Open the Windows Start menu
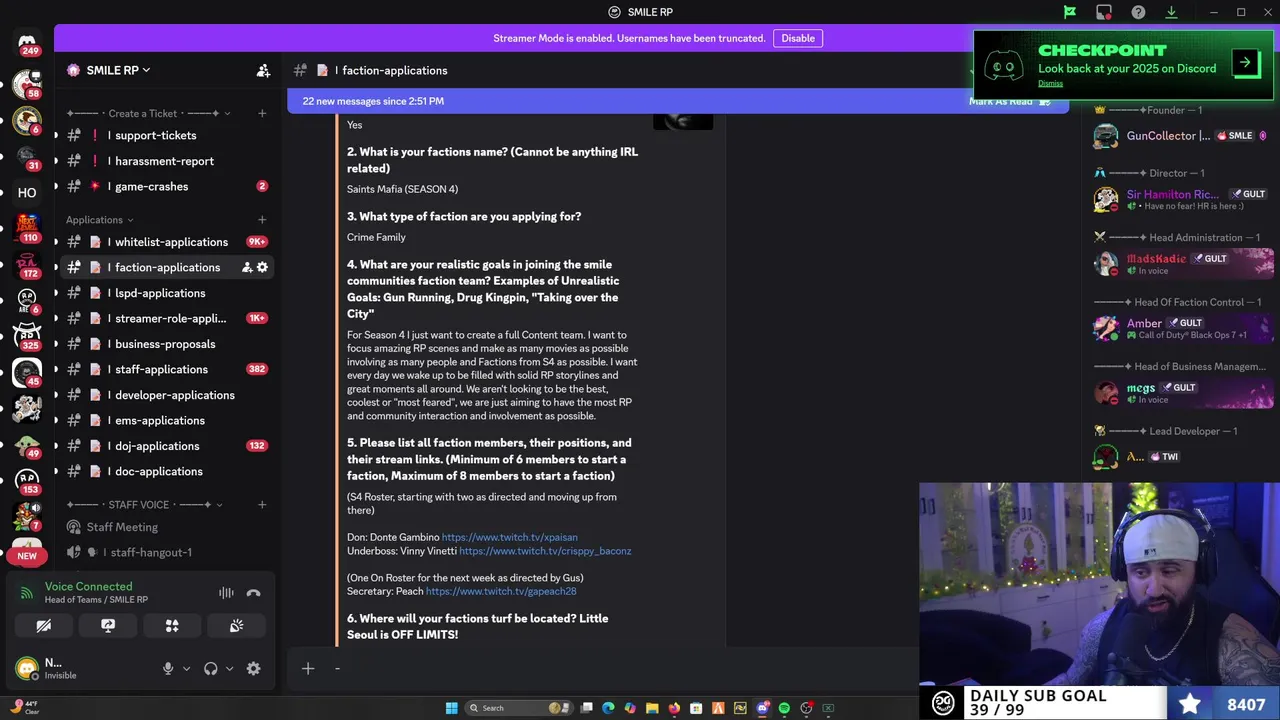 [x=451, y=708]
